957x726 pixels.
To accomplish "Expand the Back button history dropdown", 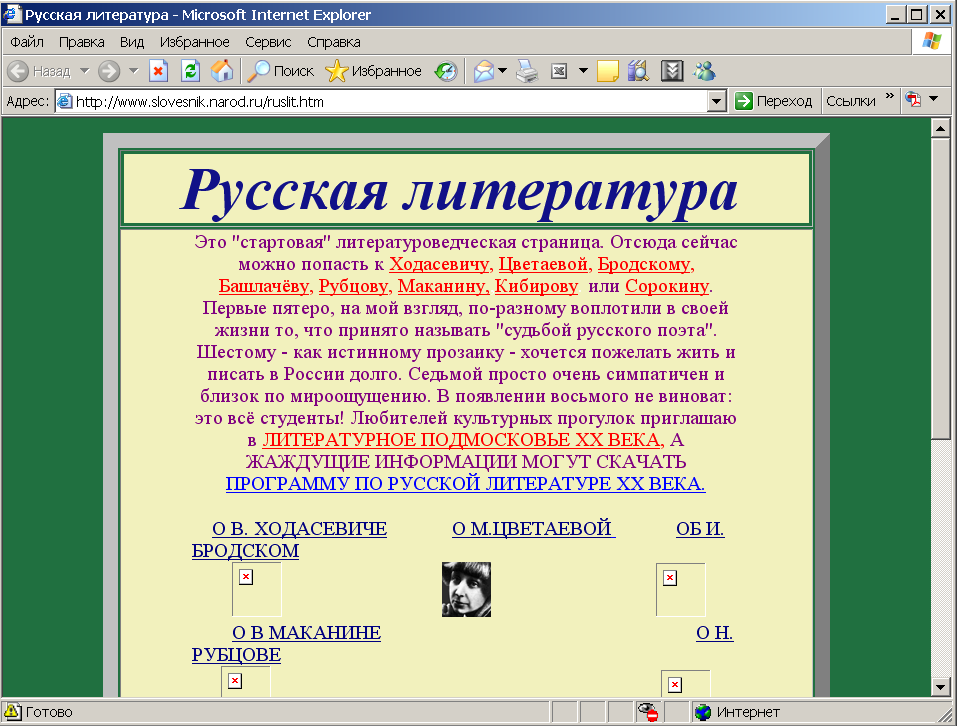I will click(85, 71).
